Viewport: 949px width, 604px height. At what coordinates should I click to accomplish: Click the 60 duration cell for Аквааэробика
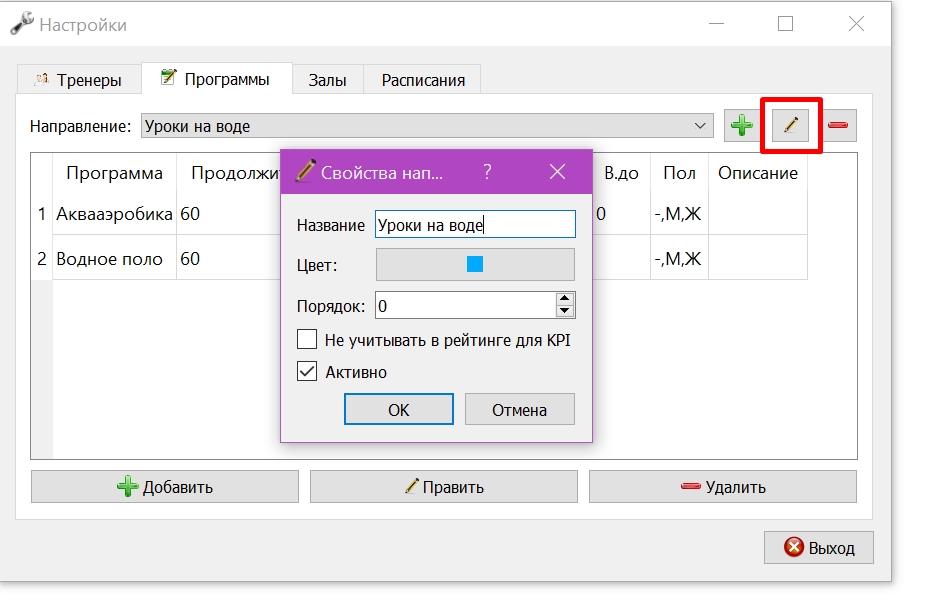pyautogui.click(x=228, y=214)
